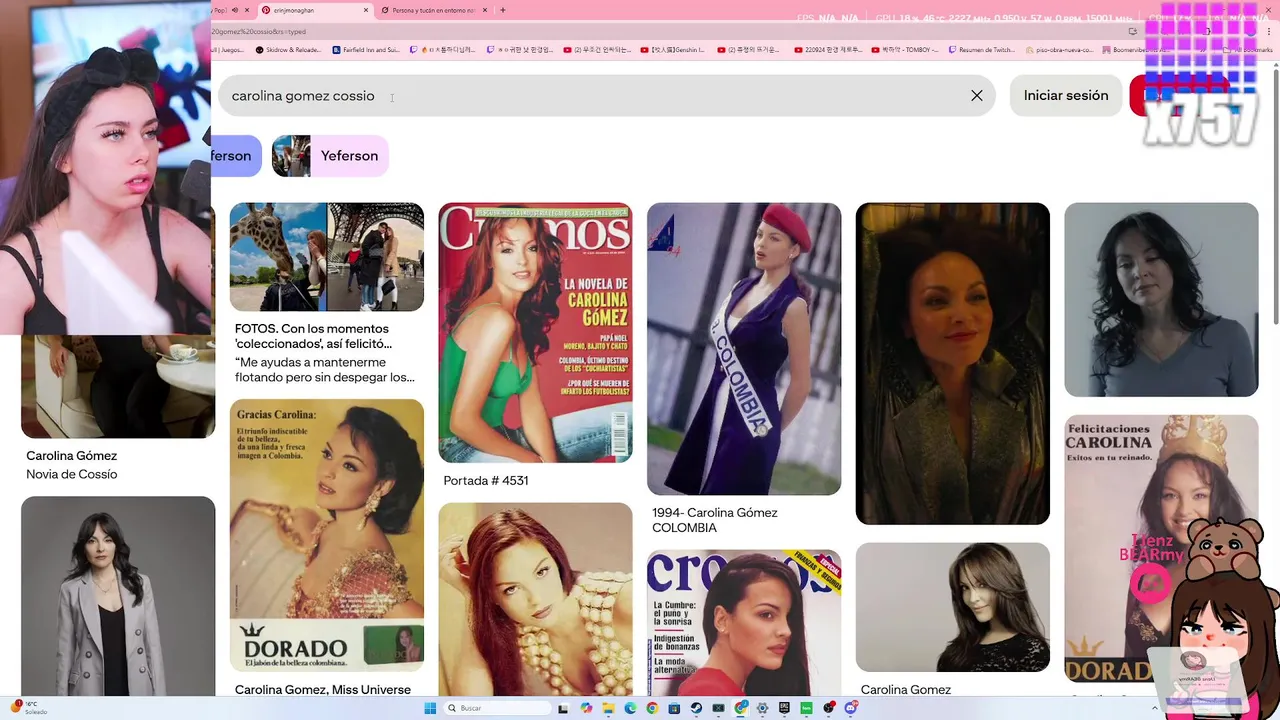This screenshot has height=720, width=1280.
Task: Open Steam from the taskbar
Action: point(696,708)
